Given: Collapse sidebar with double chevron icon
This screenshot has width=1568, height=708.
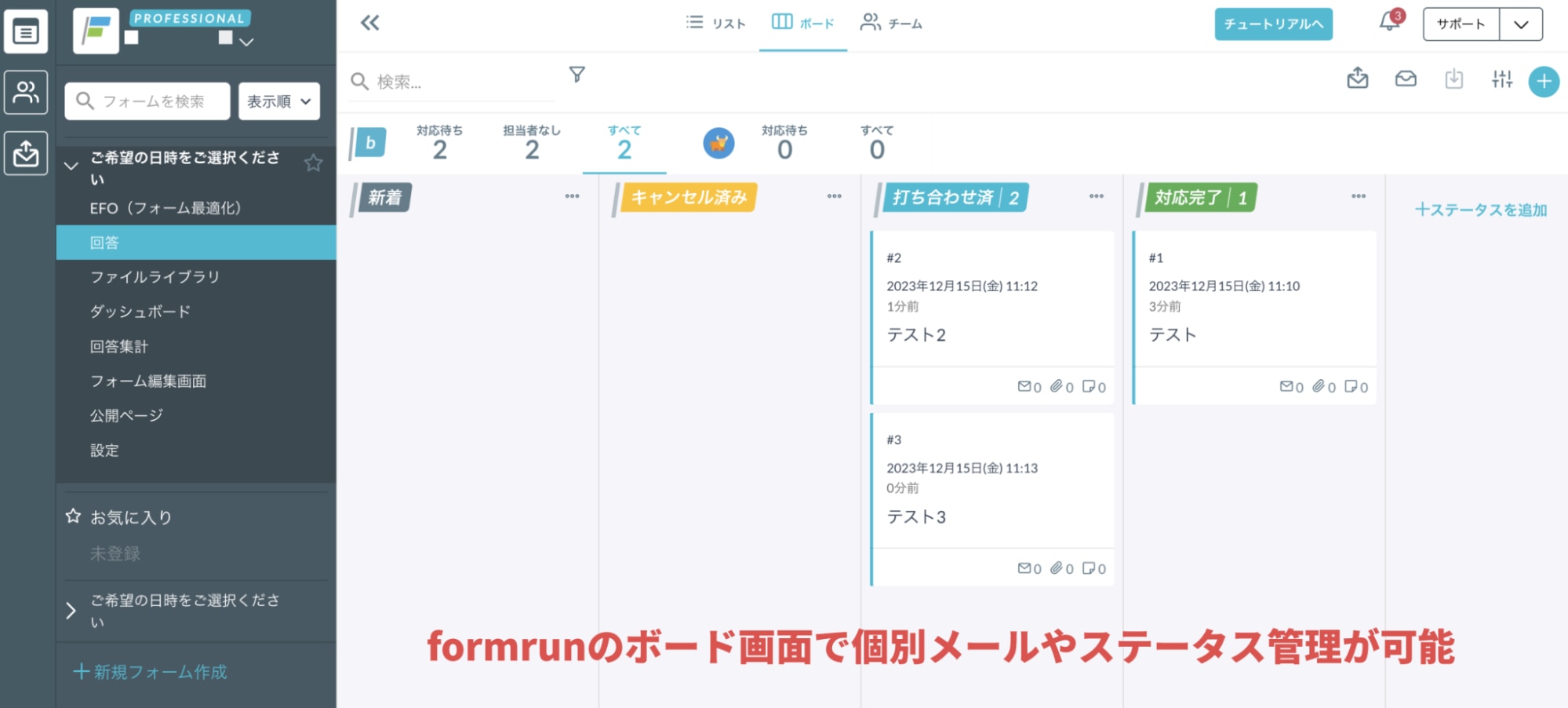Looking at the screenshot, I should click(369, 23).
